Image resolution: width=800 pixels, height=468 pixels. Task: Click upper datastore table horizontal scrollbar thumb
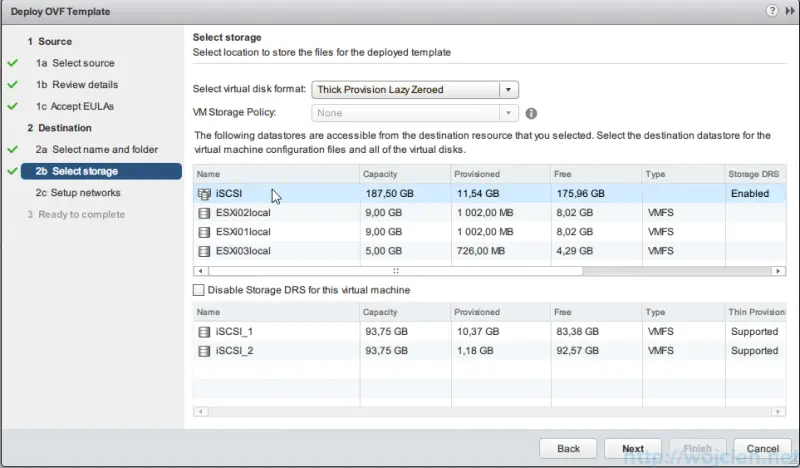(x=395, y=271)
